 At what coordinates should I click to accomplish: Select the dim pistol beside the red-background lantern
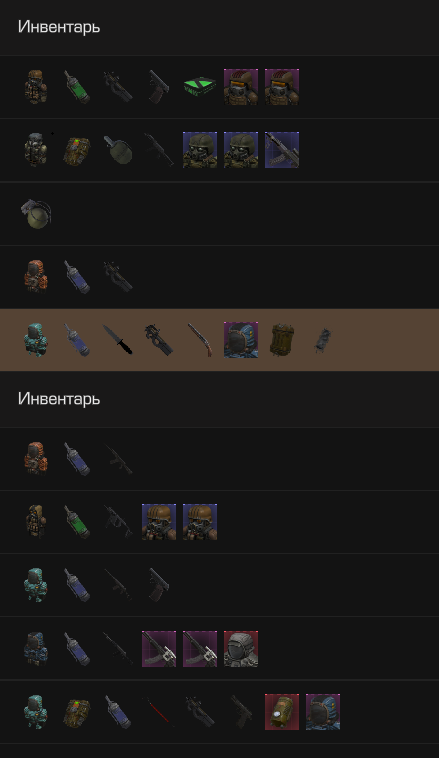click(241, 711)
